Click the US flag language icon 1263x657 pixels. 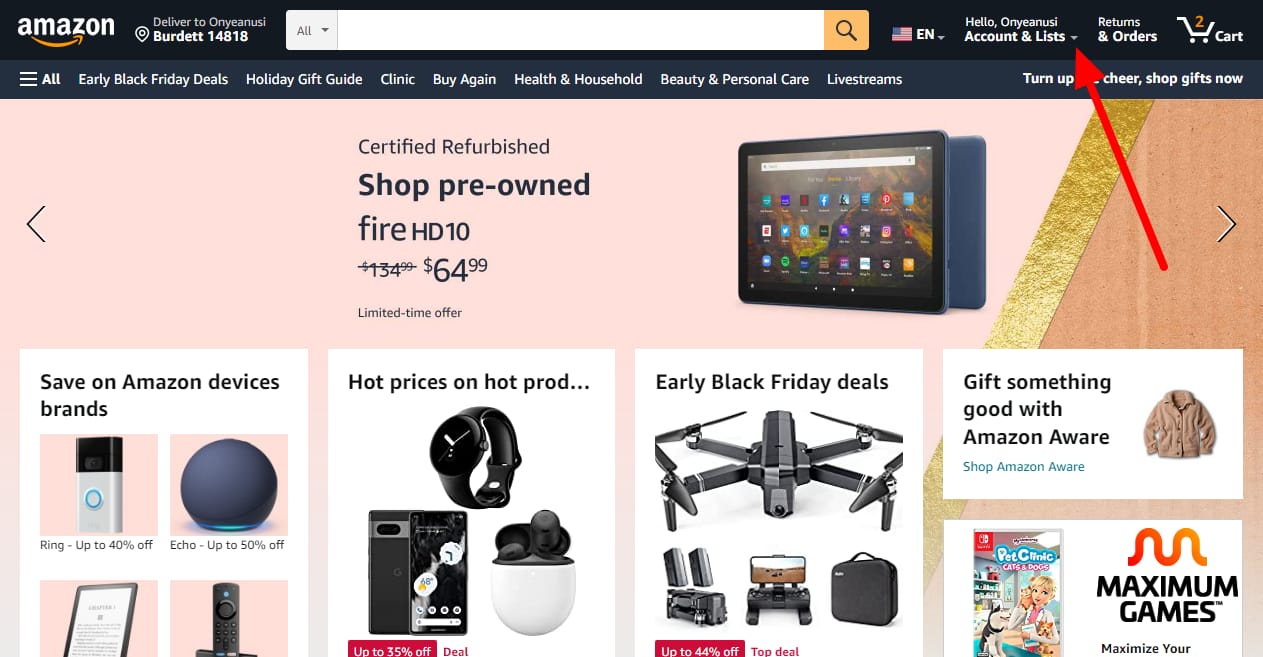click(x=902, y=34)
